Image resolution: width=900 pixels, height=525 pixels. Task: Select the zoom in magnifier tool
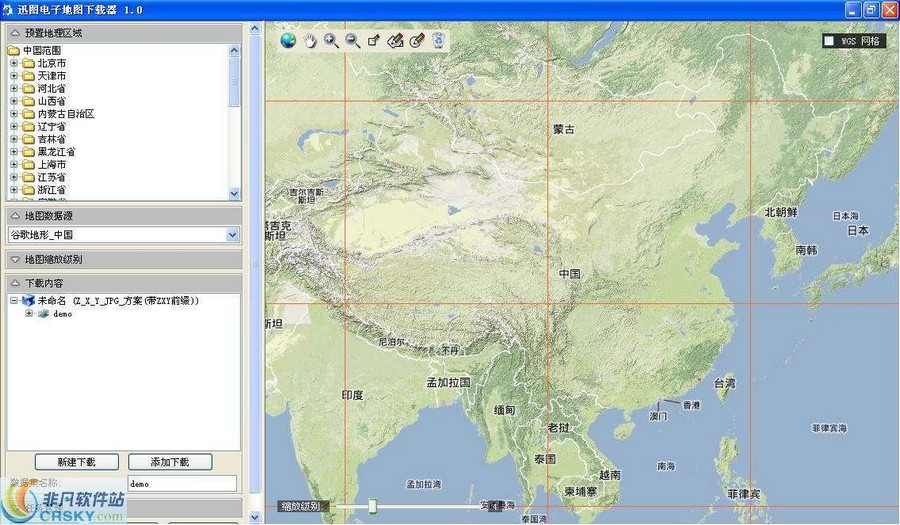point(331,41)
